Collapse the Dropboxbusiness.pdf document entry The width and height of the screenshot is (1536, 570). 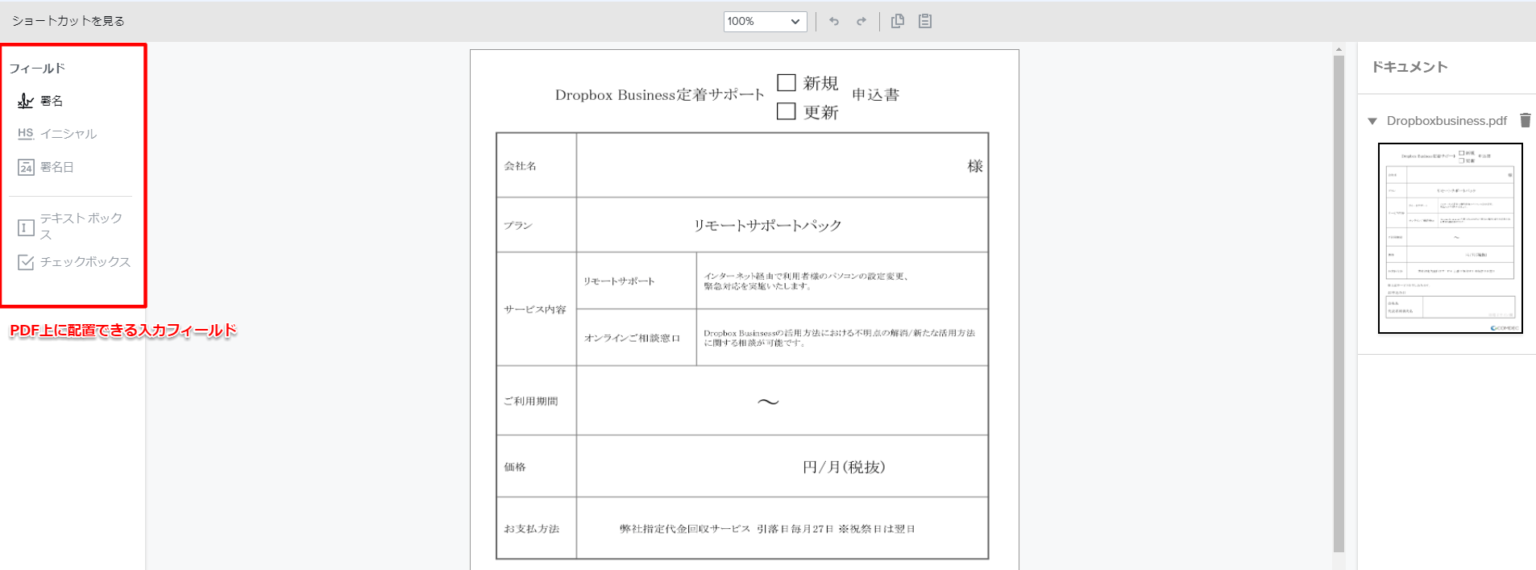pos(1373,121)
